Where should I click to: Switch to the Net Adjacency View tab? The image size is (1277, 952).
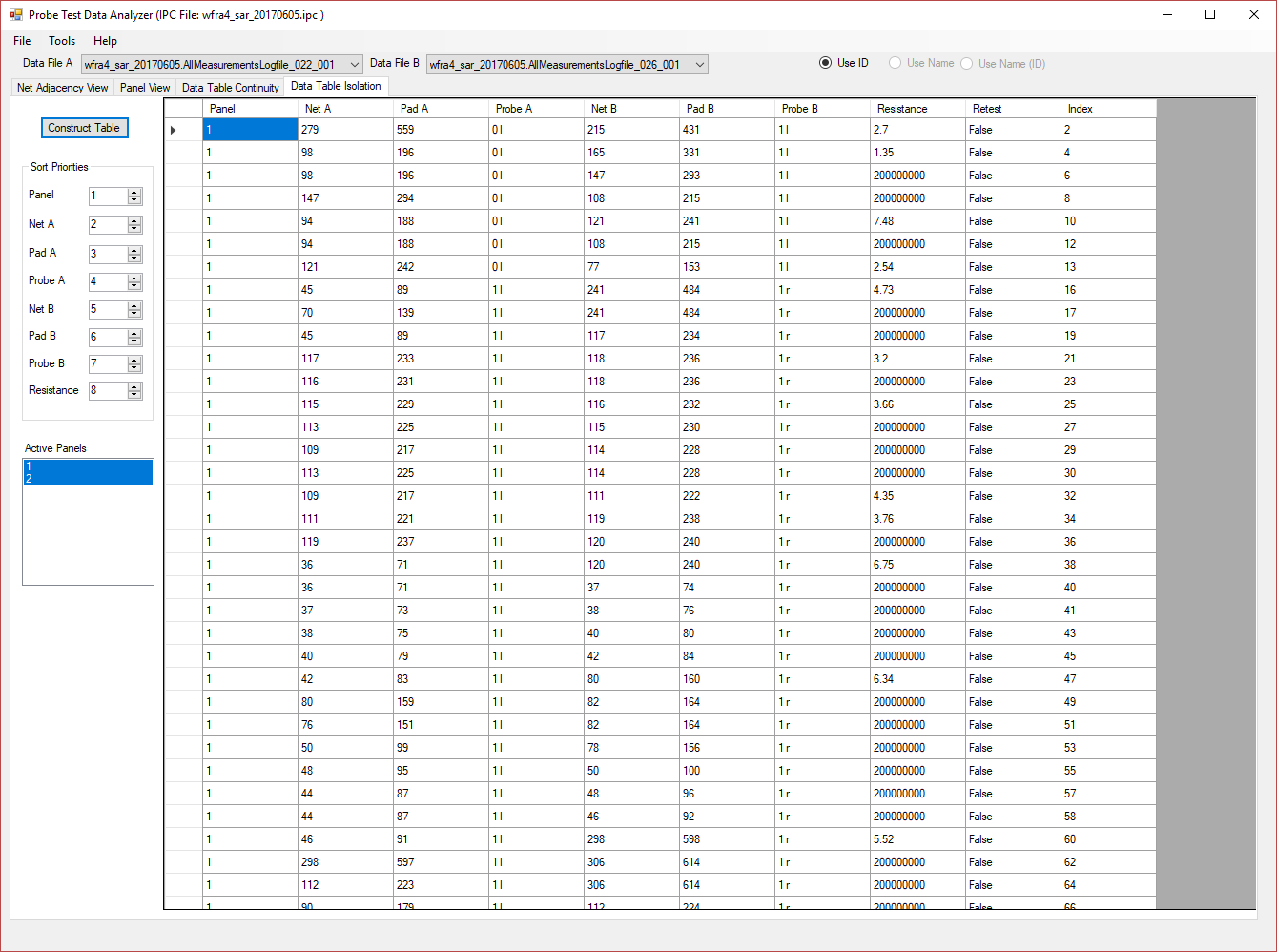(x=63, y=88)
